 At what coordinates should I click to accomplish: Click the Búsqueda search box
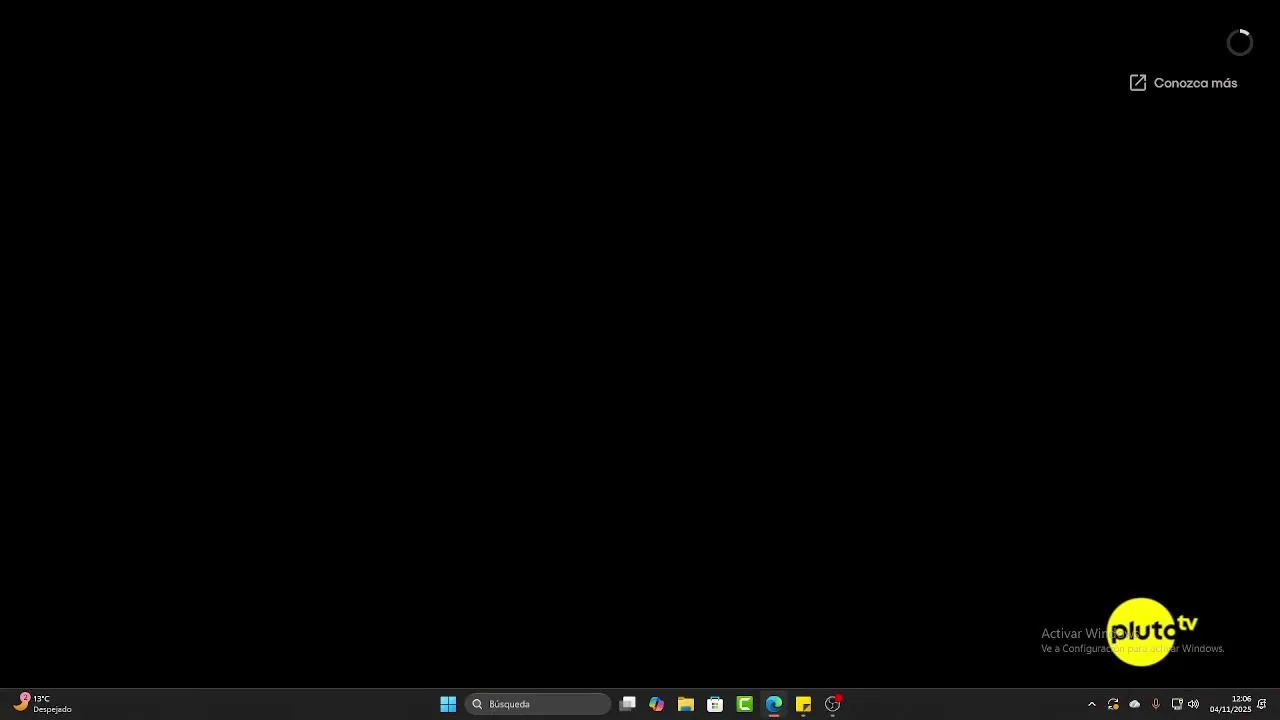(x=538, y=704)
